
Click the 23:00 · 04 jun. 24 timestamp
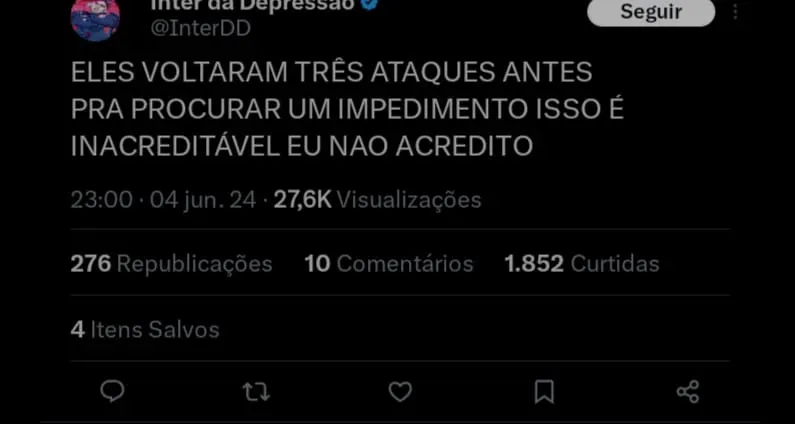[x=163, y=200]
